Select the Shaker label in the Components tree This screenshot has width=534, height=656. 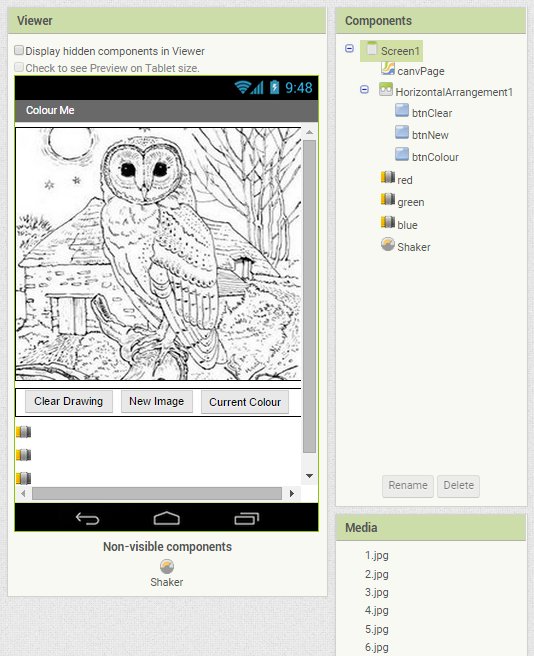[413, 247]
